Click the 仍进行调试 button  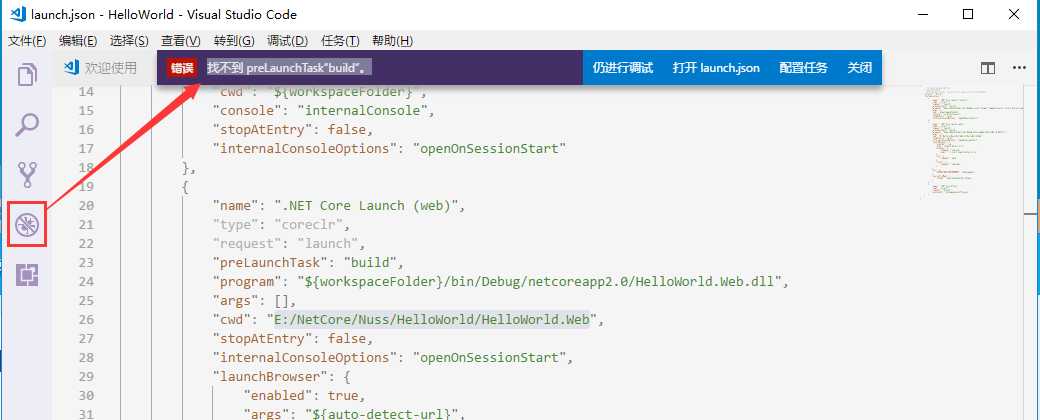pyautogui.click(x=623, y=68)
